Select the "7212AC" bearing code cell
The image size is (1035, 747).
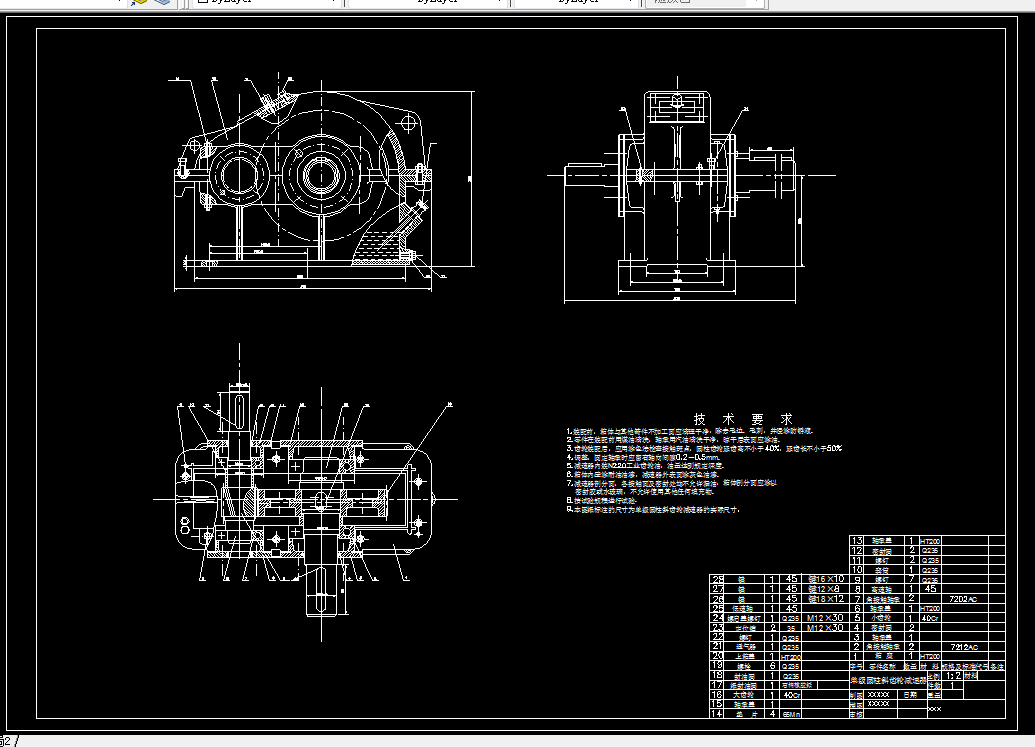[x=964, y=647]
